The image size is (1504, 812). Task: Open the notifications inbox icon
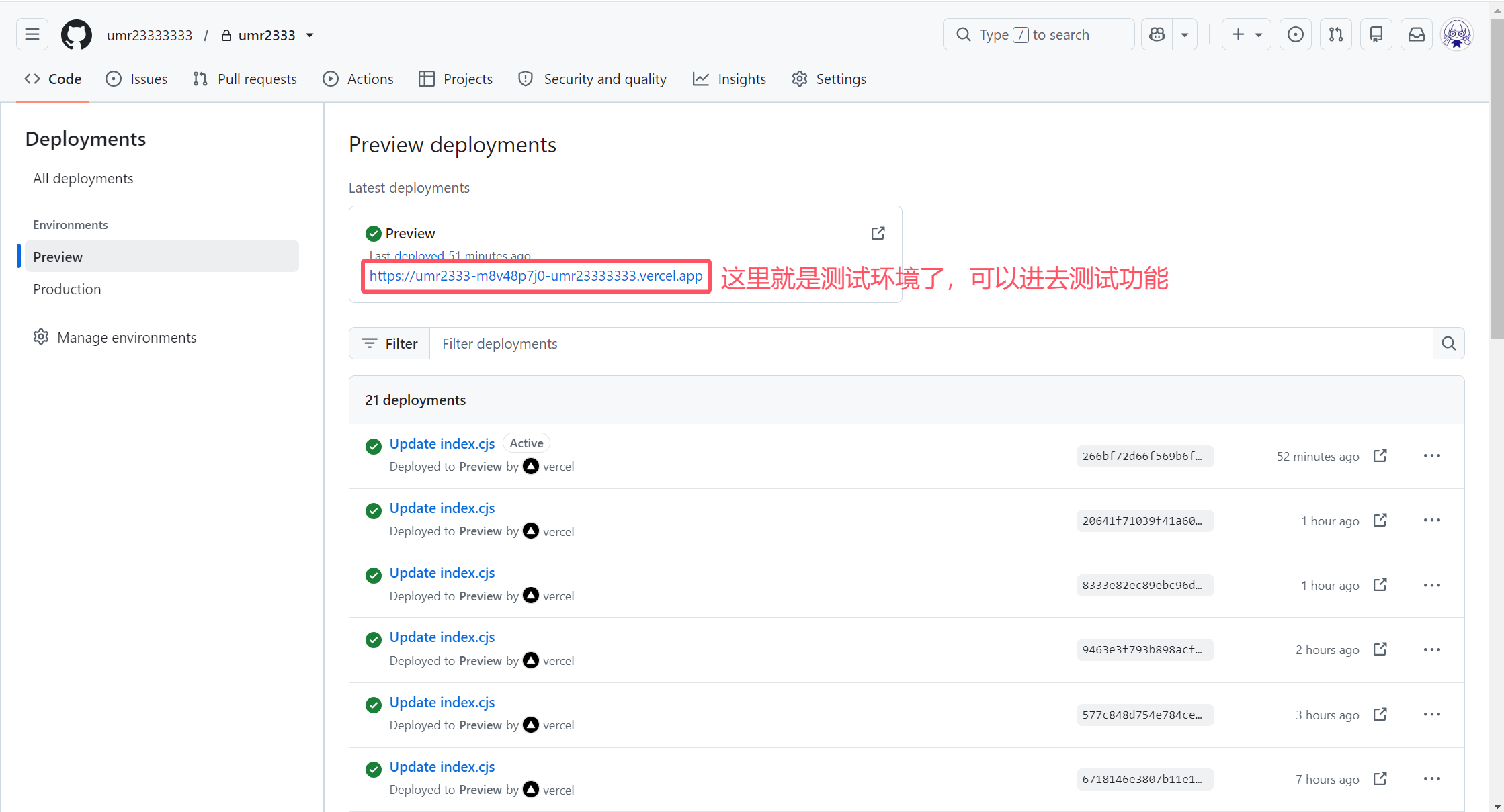[x=1417, y=34]
